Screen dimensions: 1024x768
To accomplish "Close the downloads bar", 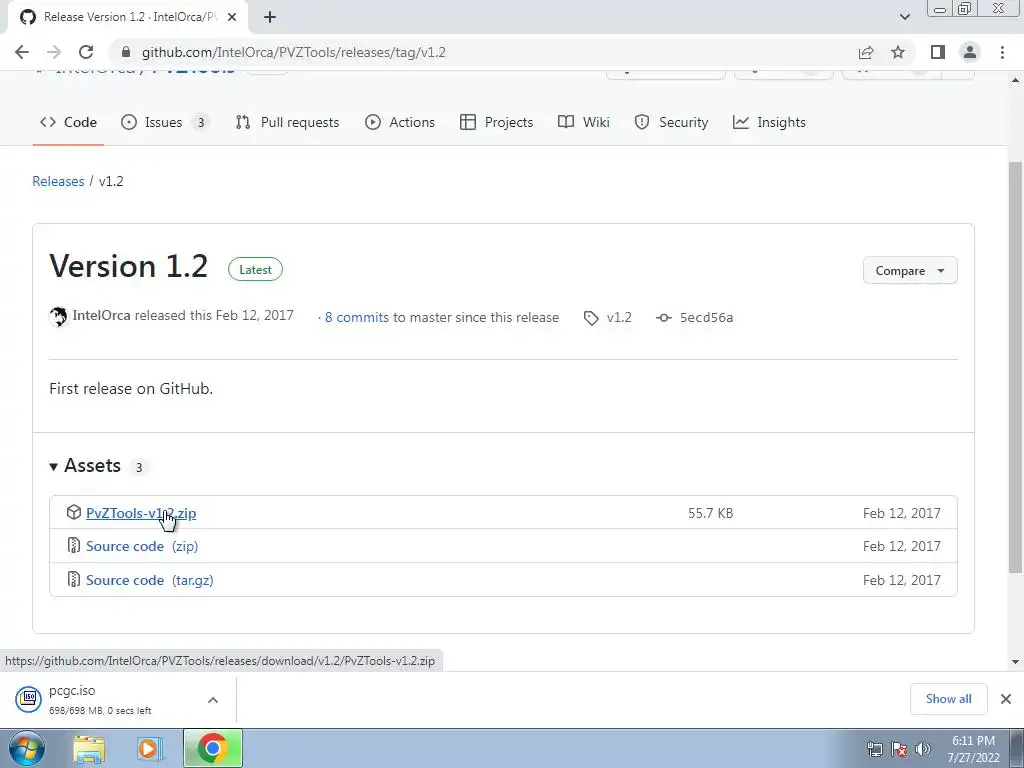I will (1006, 699).
